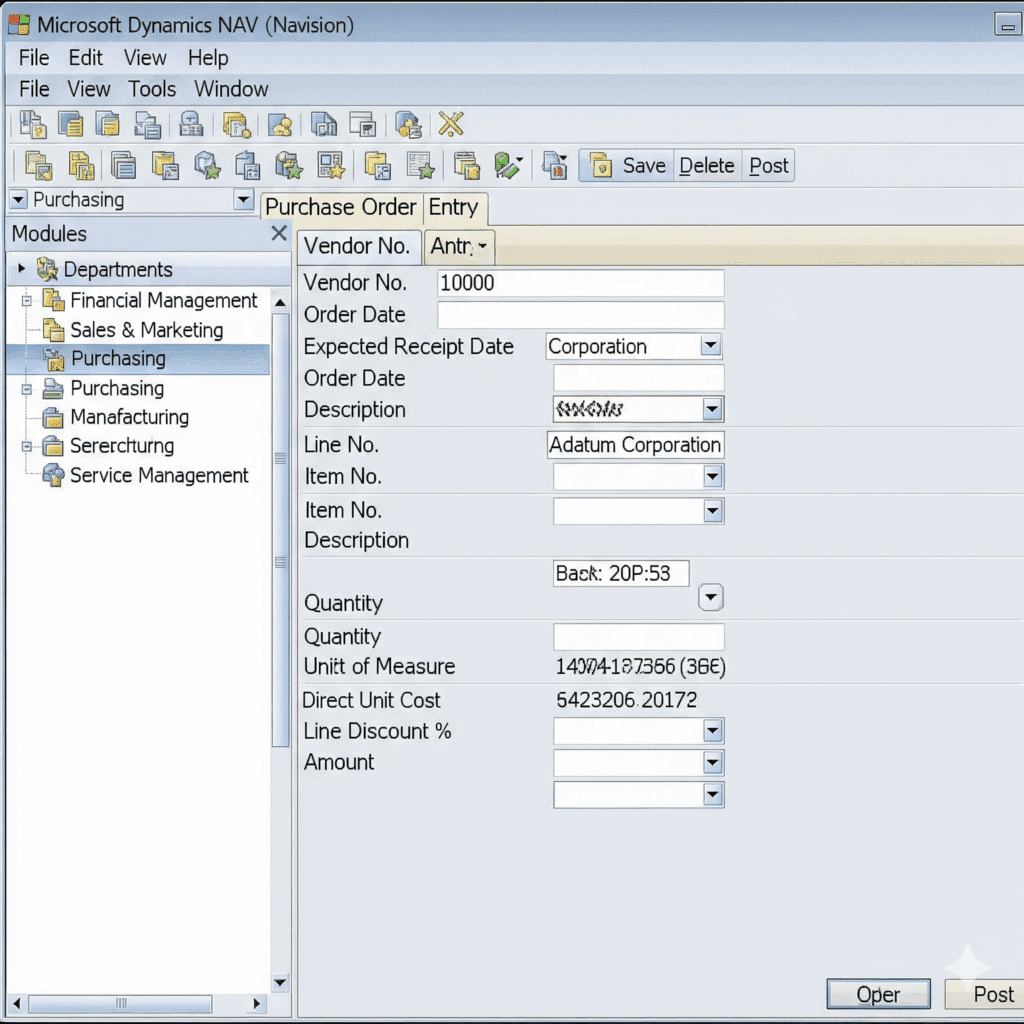Click the Save toolbar button
The image size is (1024, 1024).
pyautogui.click(x=627, y=166)
